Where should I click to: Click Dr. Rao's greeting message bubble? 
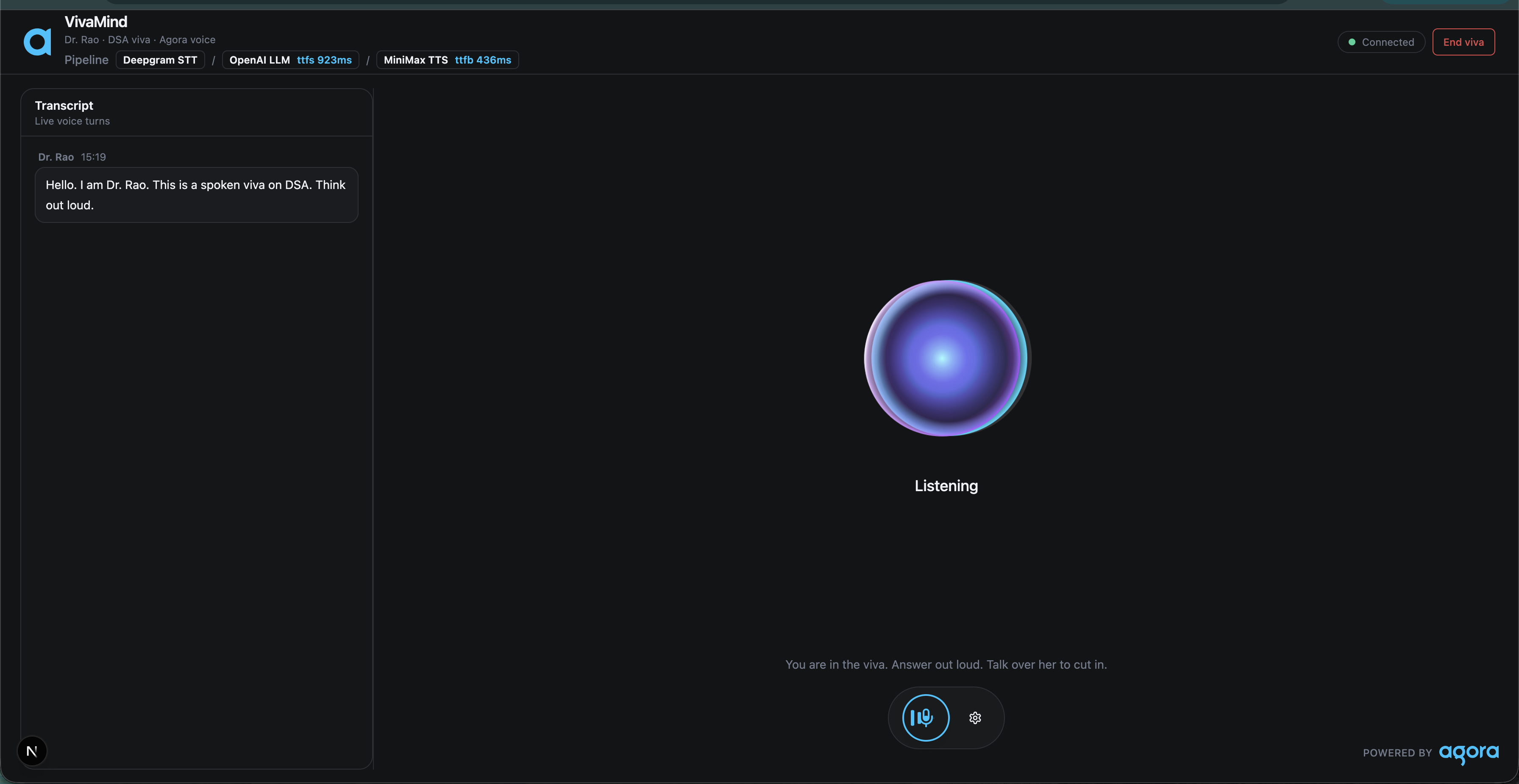tap(196, 195)
